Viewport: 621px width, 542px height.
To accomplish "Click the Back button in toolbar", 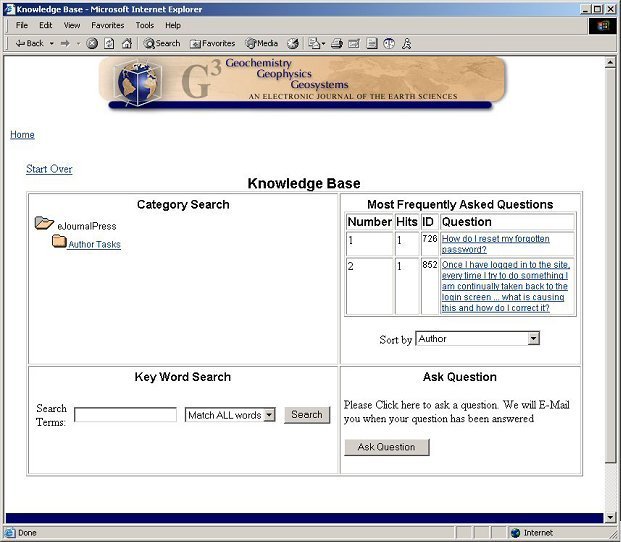I will pos(29,43).
